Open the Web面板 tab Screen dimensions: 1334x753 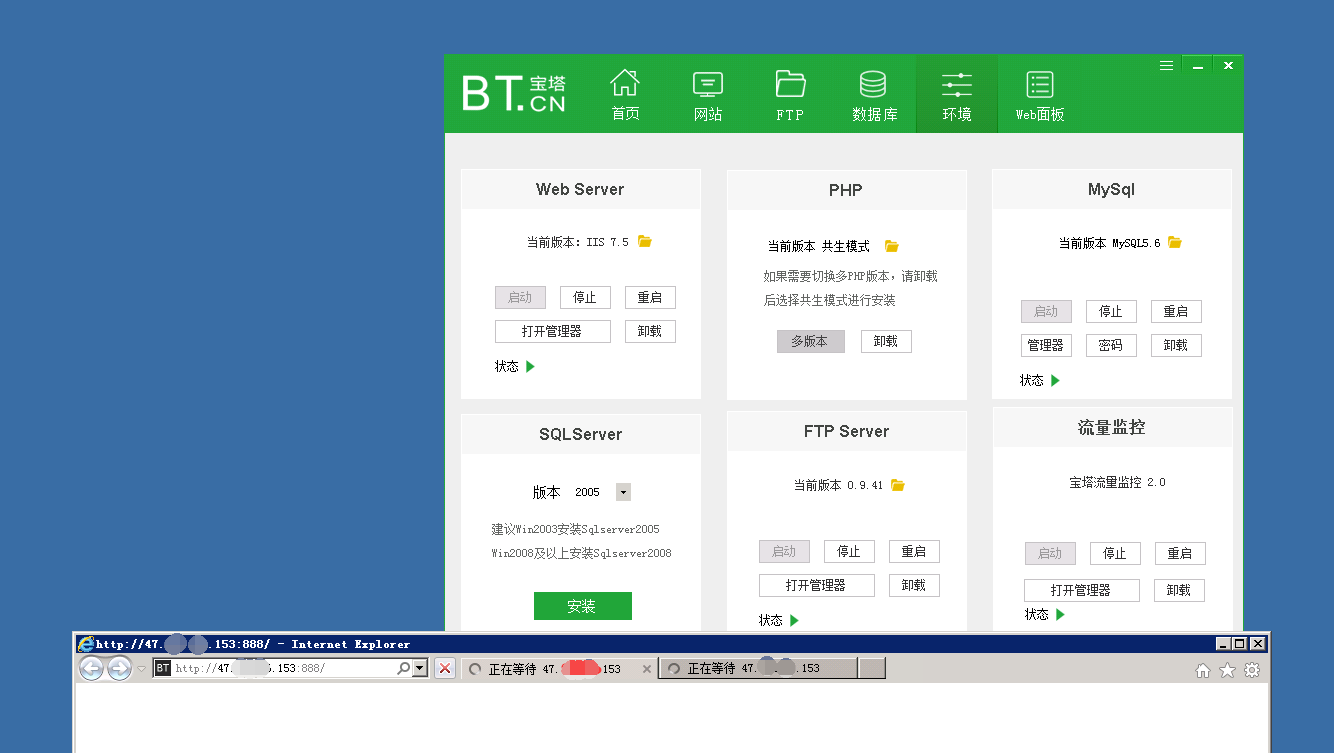click(x=1040, y=95)
